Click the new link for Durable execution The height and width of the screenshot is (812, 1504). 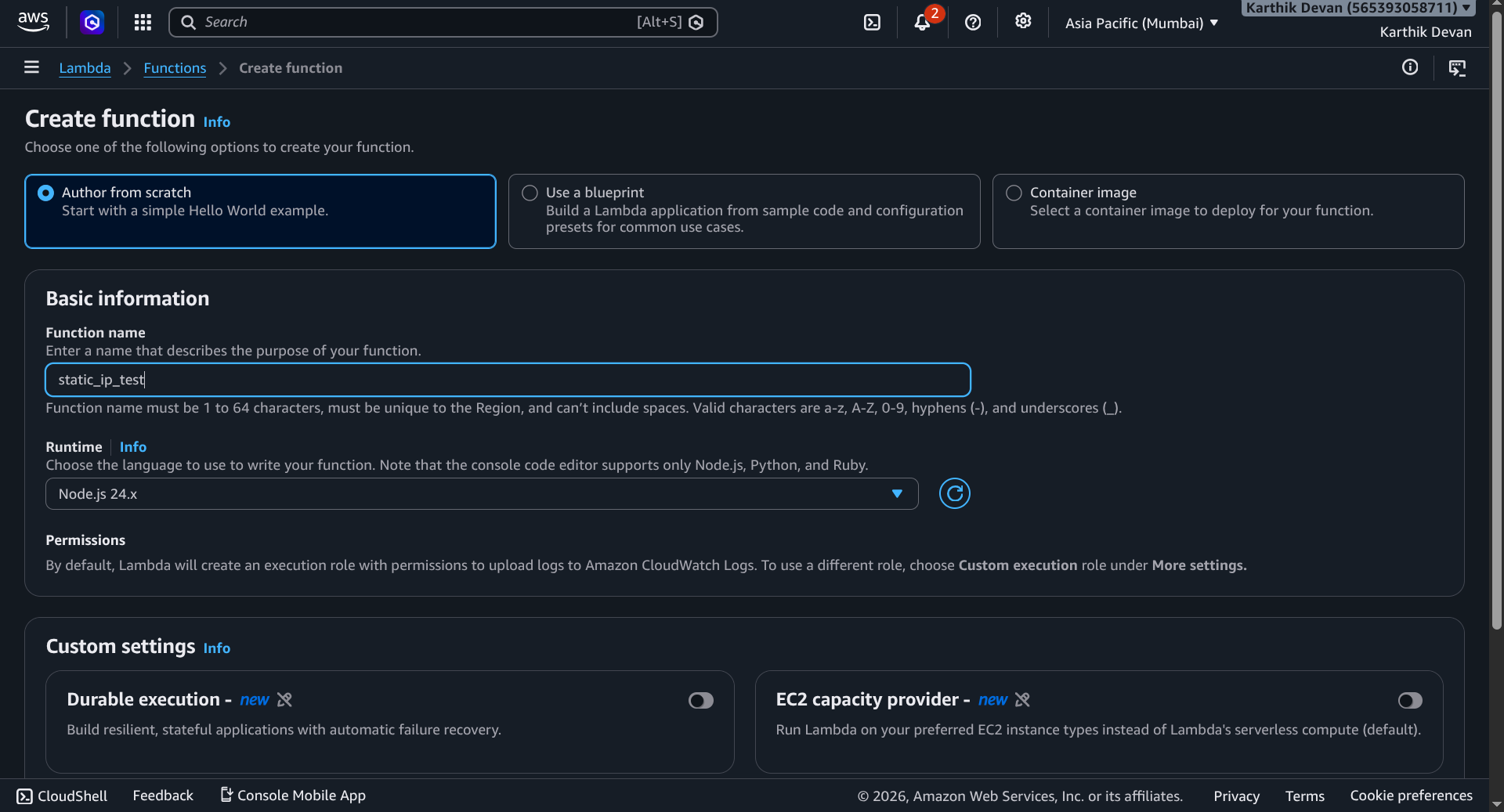(x=255, y=700)
